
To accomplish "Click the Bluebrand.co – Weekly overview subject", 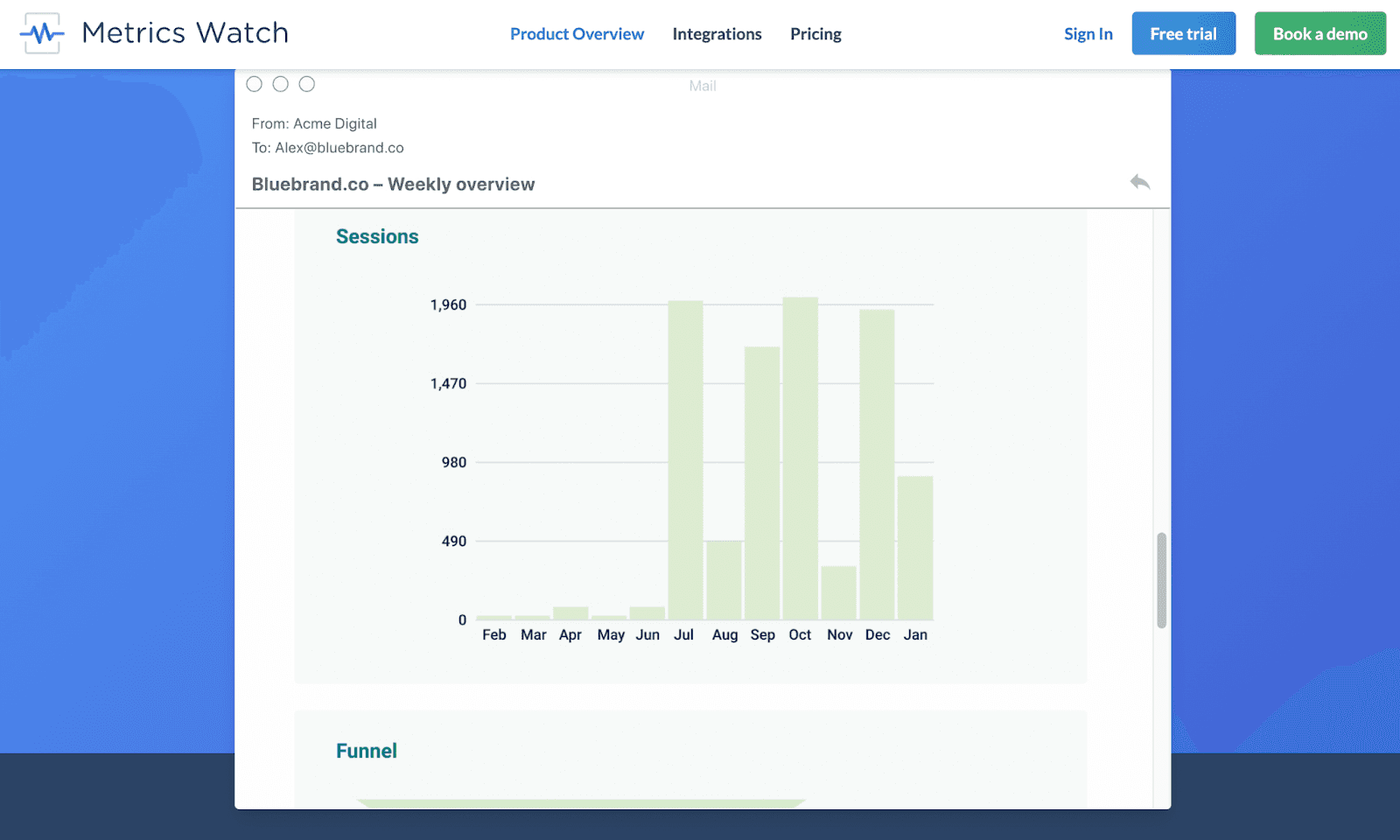I will tap(393, 185).
